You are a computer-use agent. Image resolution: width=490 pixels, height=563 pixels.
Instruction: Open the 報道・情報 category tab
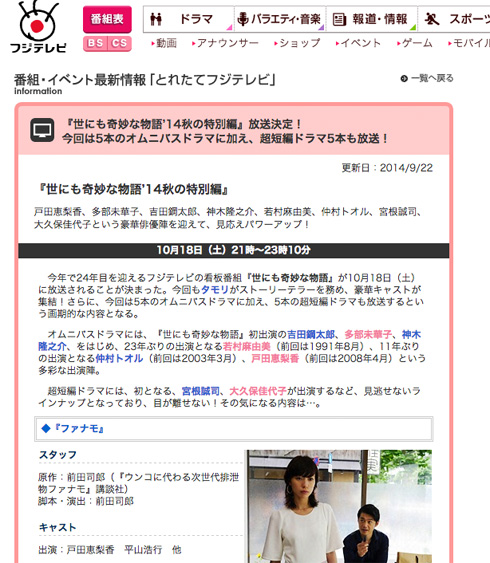372,19
